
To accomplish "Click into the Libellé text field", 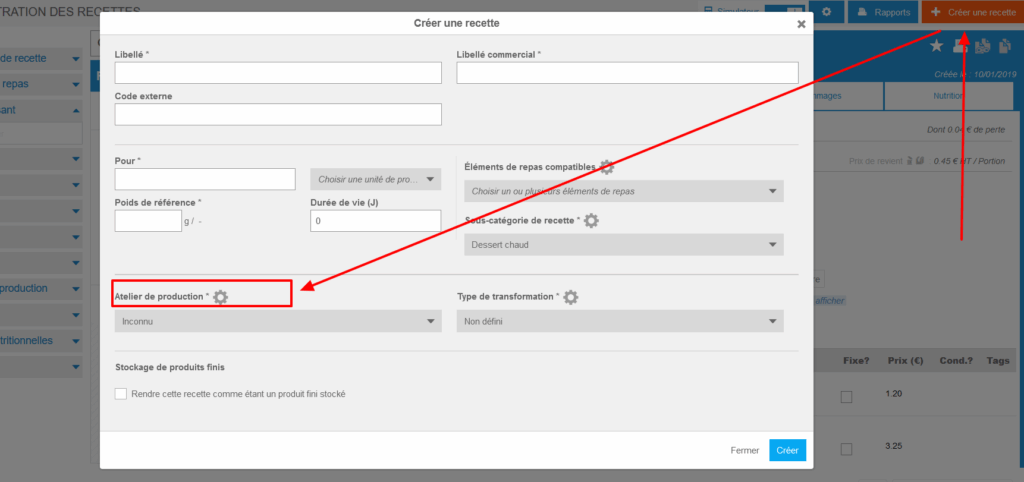I will coord(278,73).
